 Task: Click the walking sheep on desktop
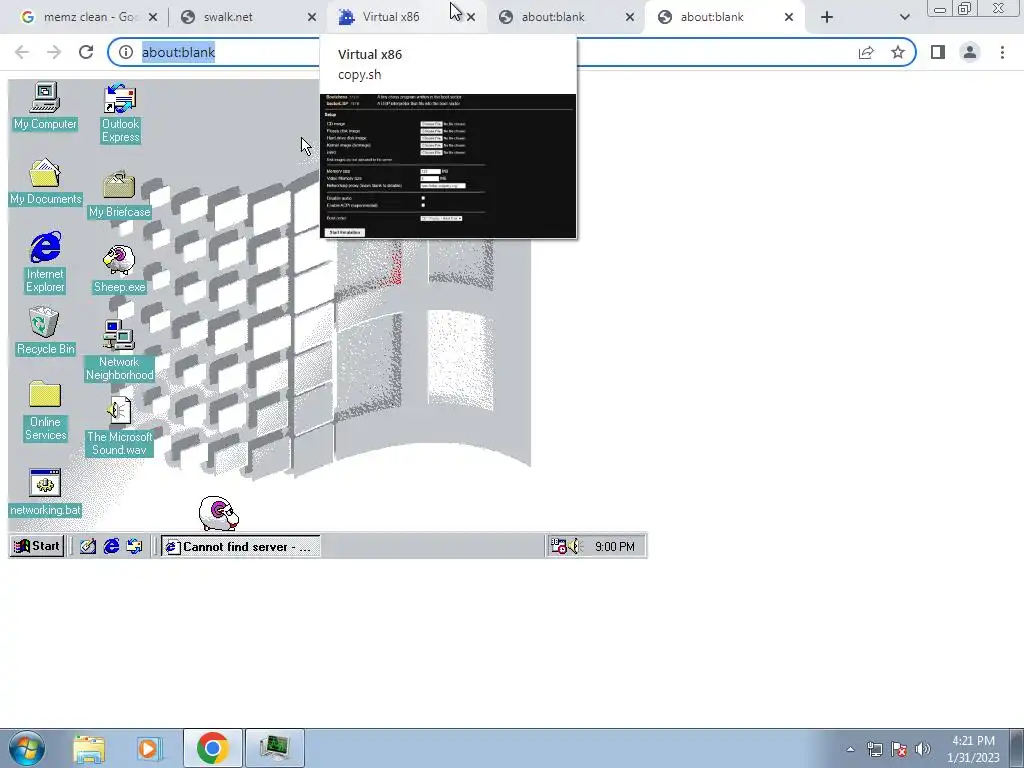pyautogui.click(x=219, y=513)
